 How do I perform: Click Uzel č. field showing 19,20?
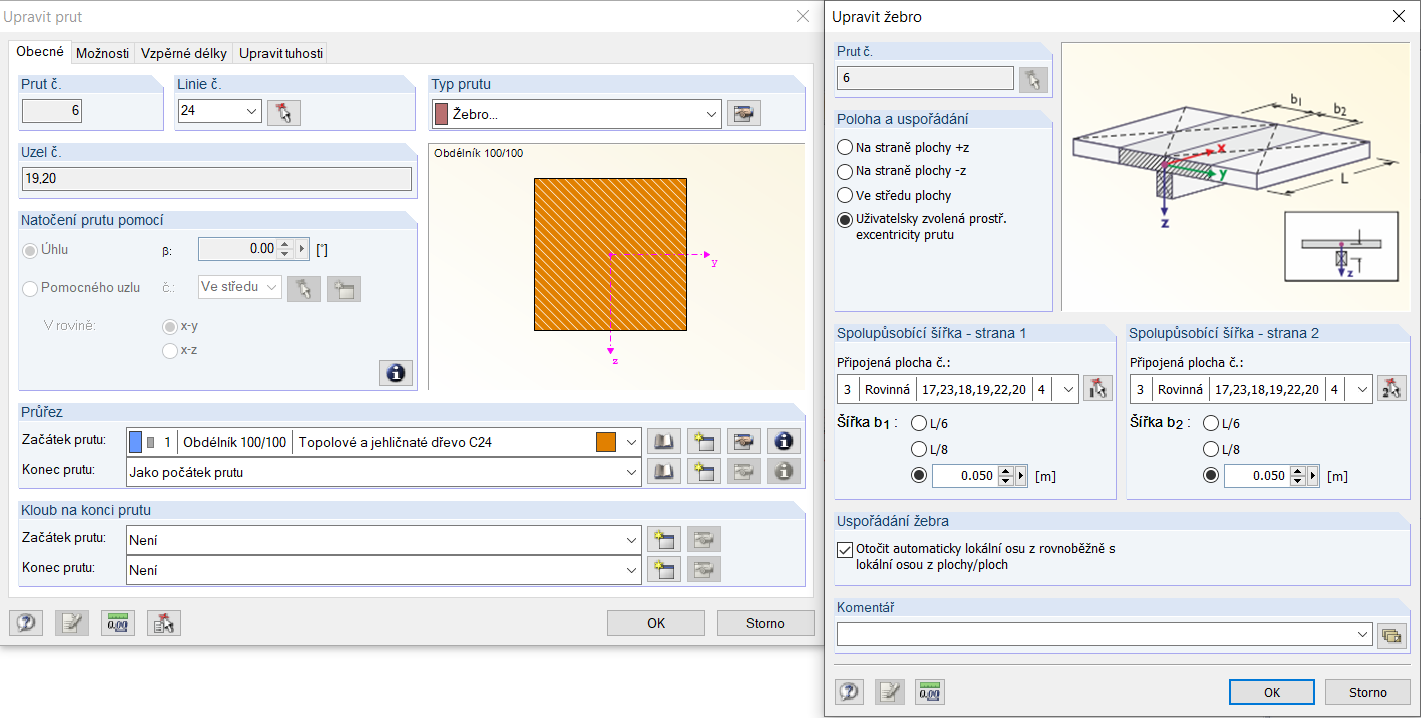[x=217, y=179]
